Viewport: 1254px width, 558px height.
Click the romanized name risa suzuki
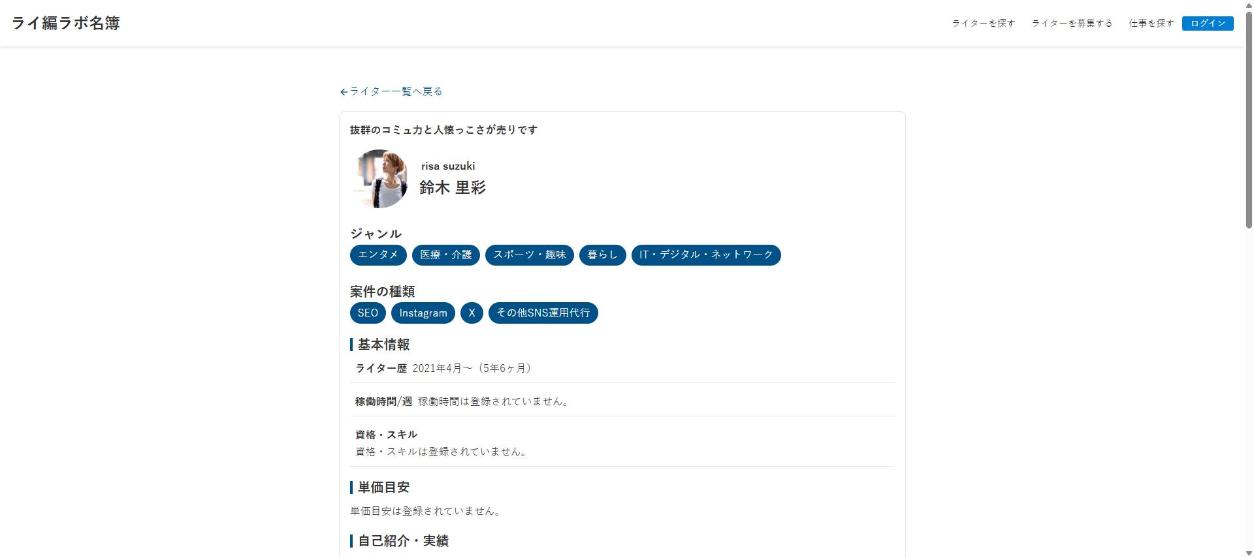pos(448,166)
